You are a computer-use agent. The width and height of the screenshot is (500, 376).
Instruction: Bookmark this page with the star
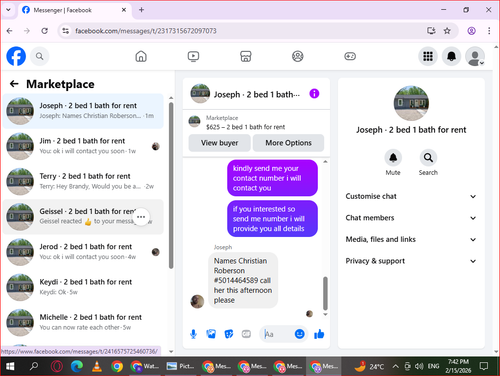coord(447,31)
